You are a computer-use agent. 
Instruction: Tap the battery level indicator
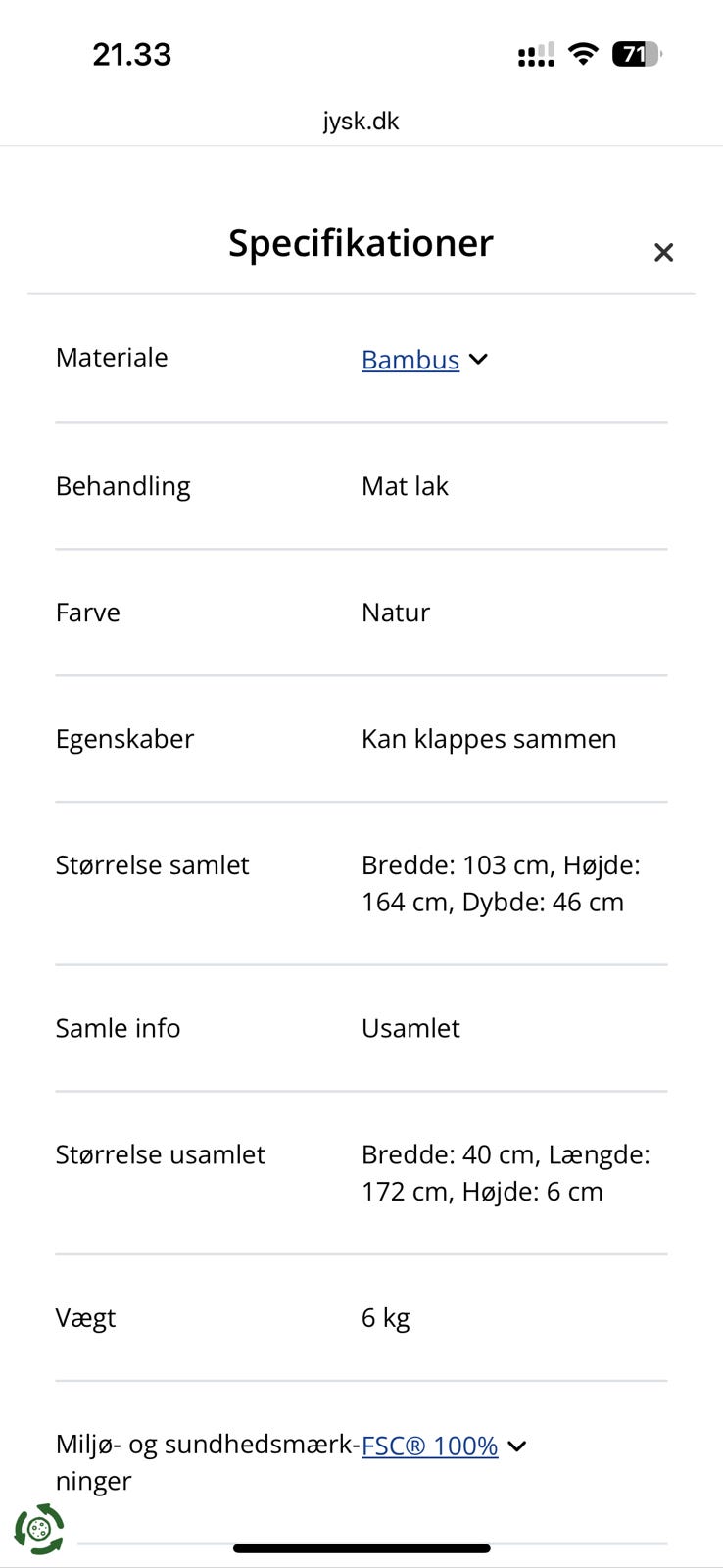(x=636, y=54)
